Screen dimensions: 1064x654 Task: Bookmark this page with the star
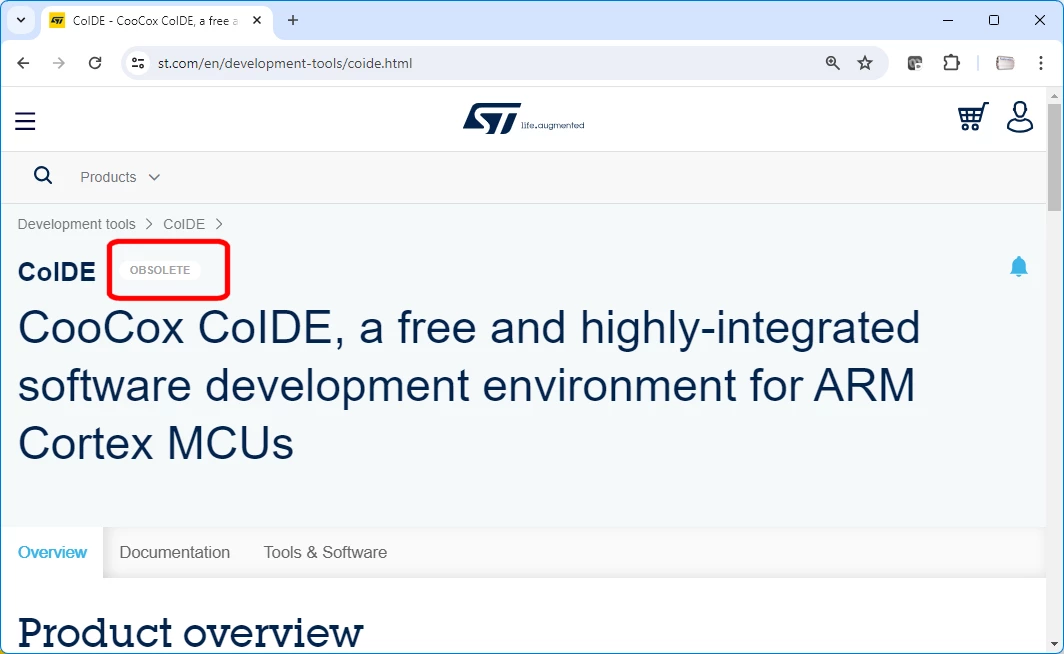coord(864,63)
